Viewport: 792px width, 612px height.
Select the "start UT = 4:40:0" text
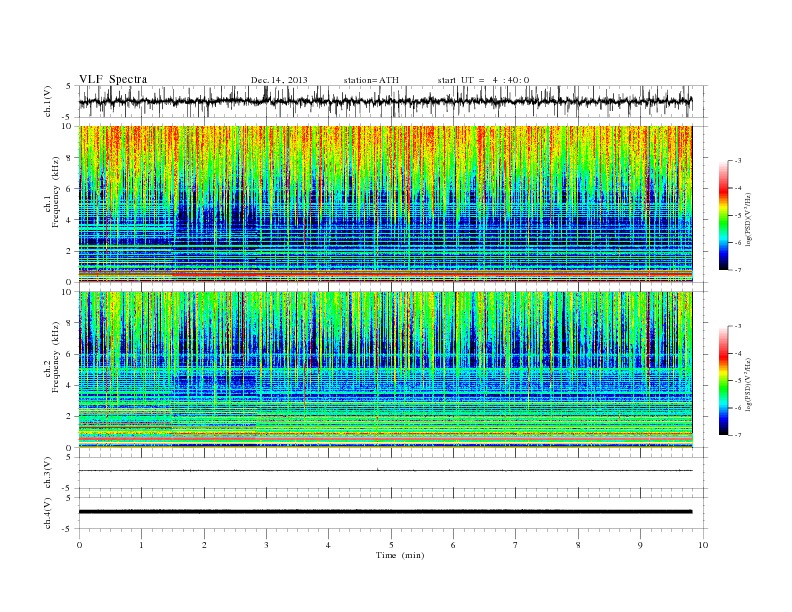coord(483,80)
